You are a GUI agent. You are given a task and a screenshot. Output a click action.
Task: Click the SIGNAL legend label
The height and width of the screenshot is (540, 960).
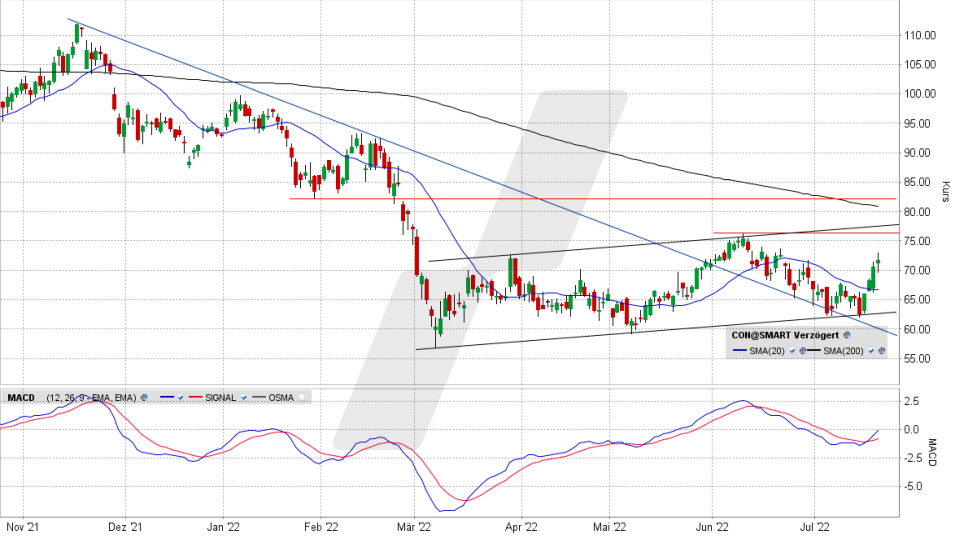220,397
